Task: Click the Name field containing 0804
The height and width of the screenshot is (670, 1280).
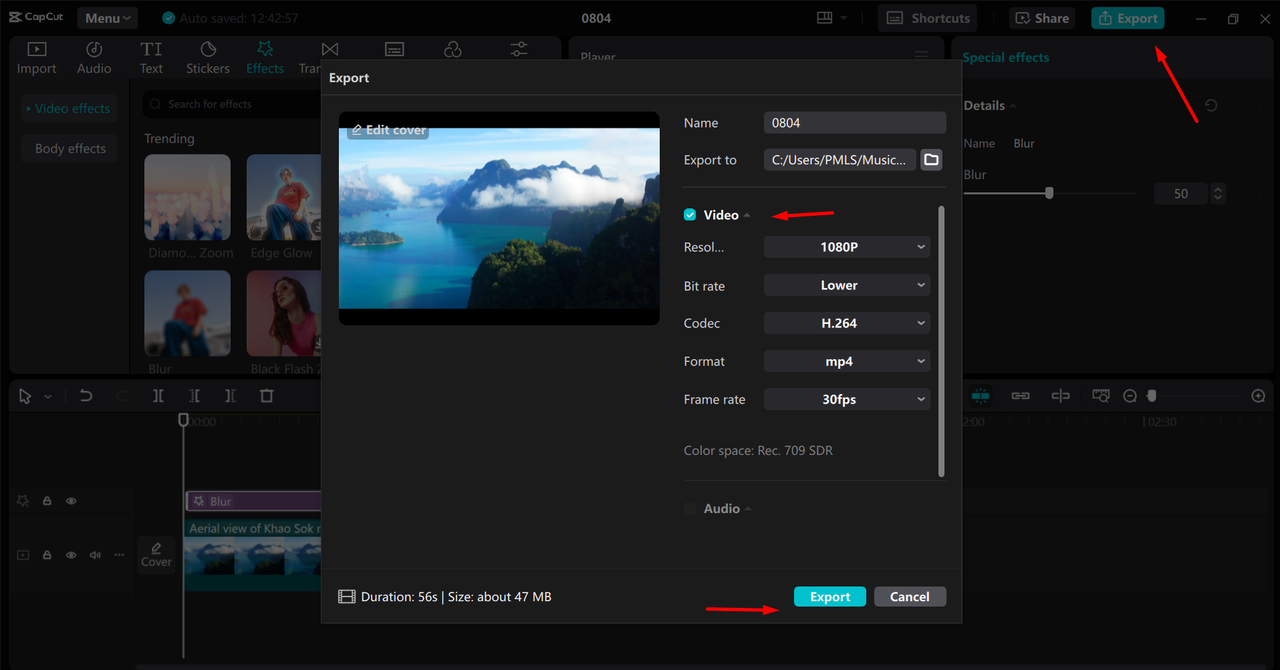Action: (854, 123)
